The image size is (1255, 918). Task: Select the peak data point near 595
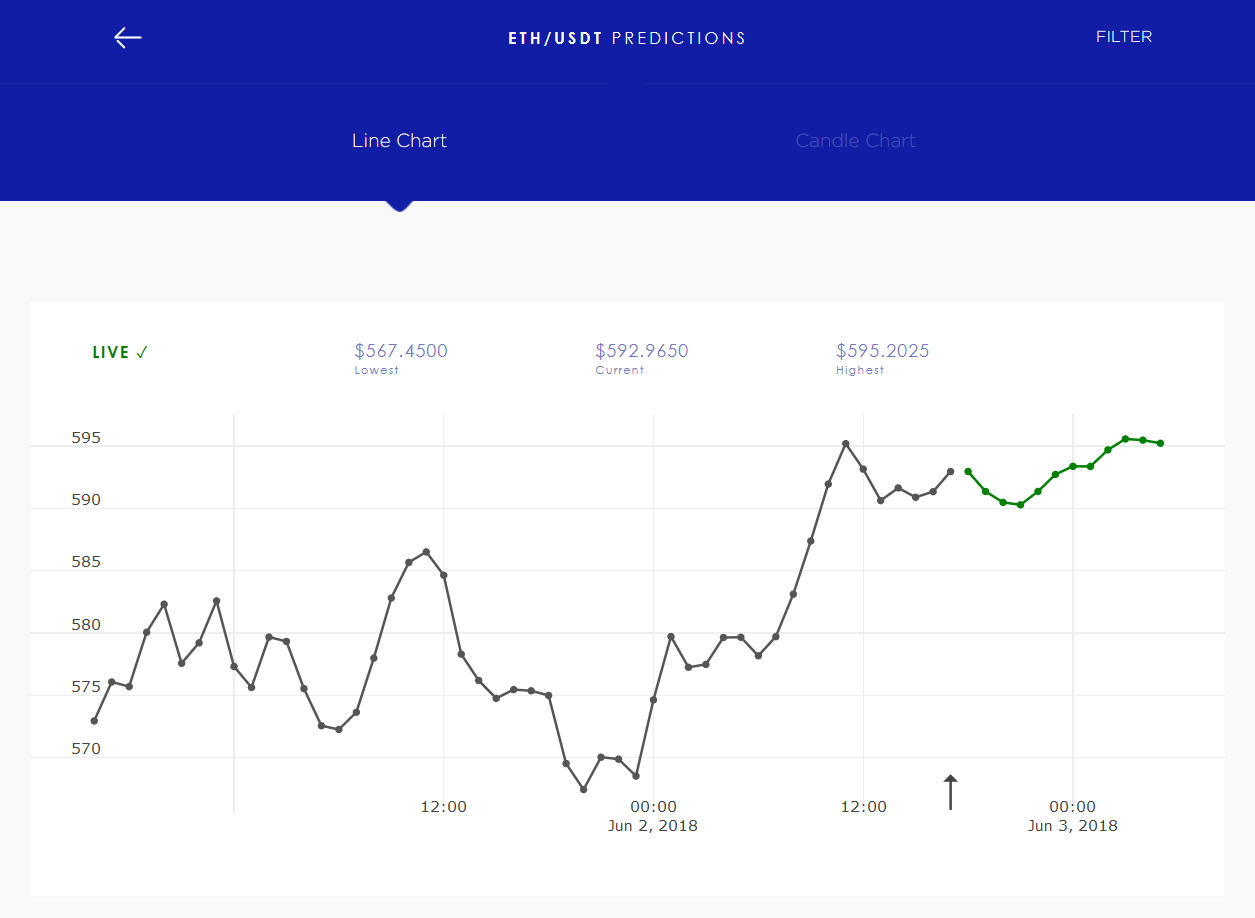(846, 441)
